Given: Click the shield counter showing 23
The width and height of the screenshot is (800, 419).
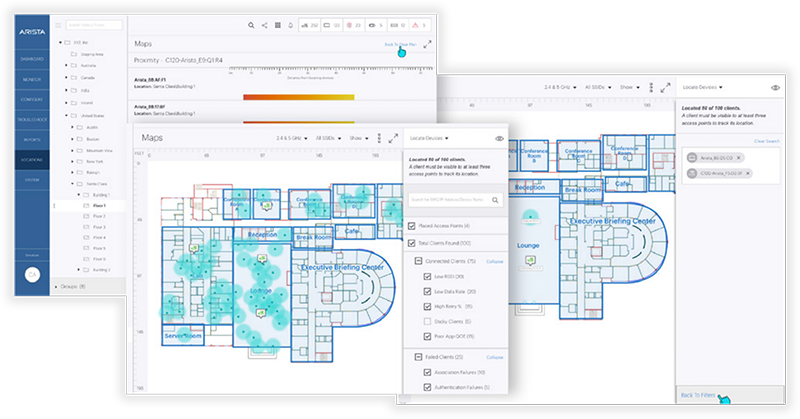Looking at the screenshot, I should (354, 25).
